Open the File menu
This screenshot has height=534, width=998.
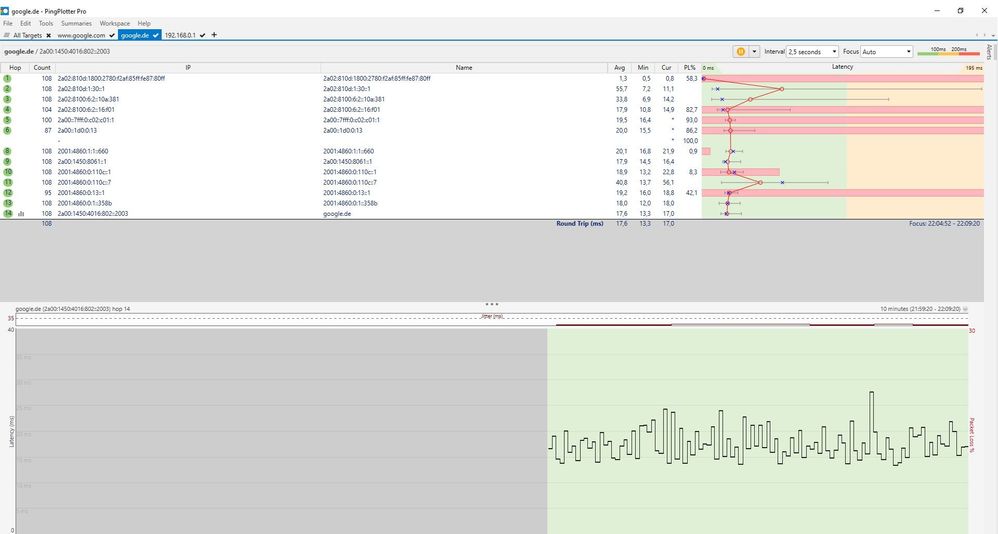8,24
